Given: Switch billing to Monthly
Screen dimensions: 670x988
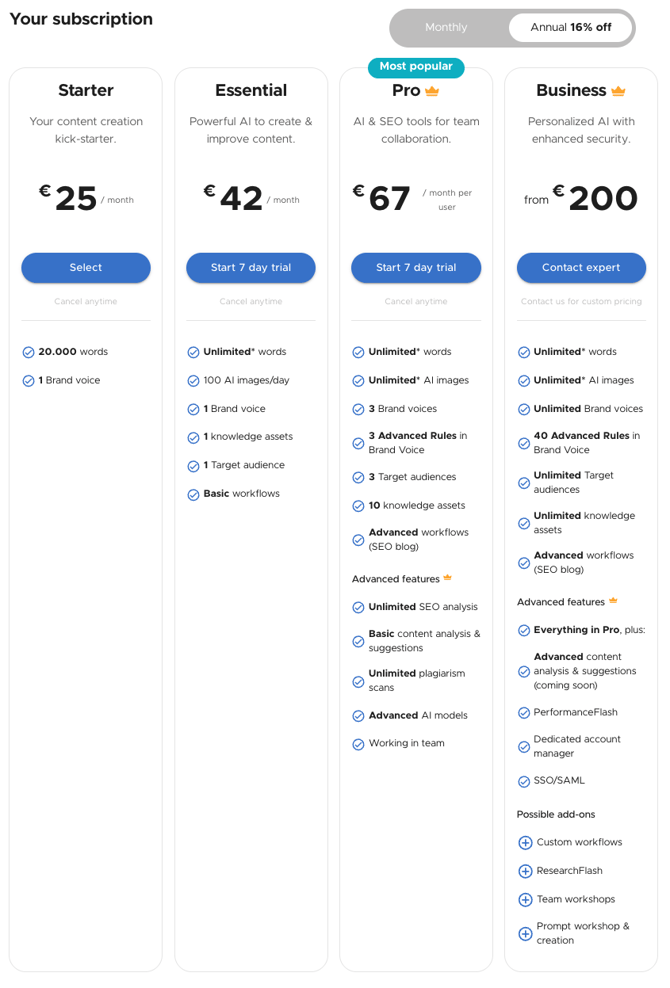Looking at the screenshot, I should pos(446,28).
